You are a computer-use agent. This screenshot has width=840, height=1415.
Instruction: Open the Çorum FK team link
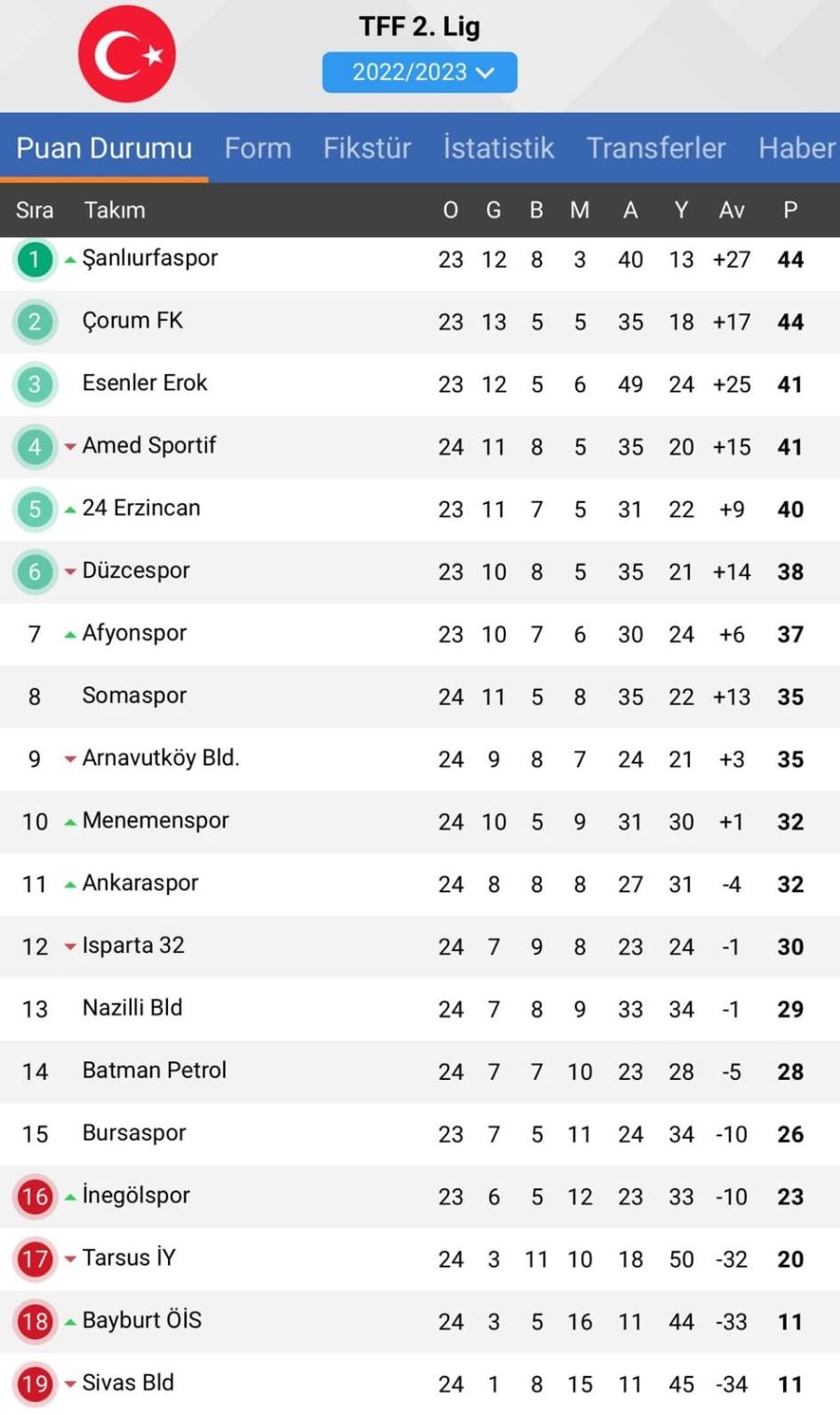click(x=133, y=320)
